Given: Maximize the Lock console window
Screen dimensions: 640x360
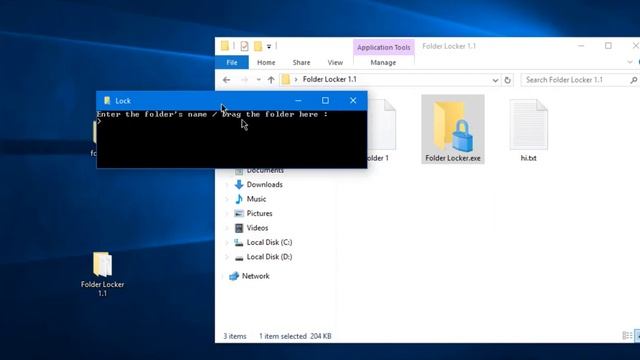Looking at the screenshot, I should [x=325, y=100].
